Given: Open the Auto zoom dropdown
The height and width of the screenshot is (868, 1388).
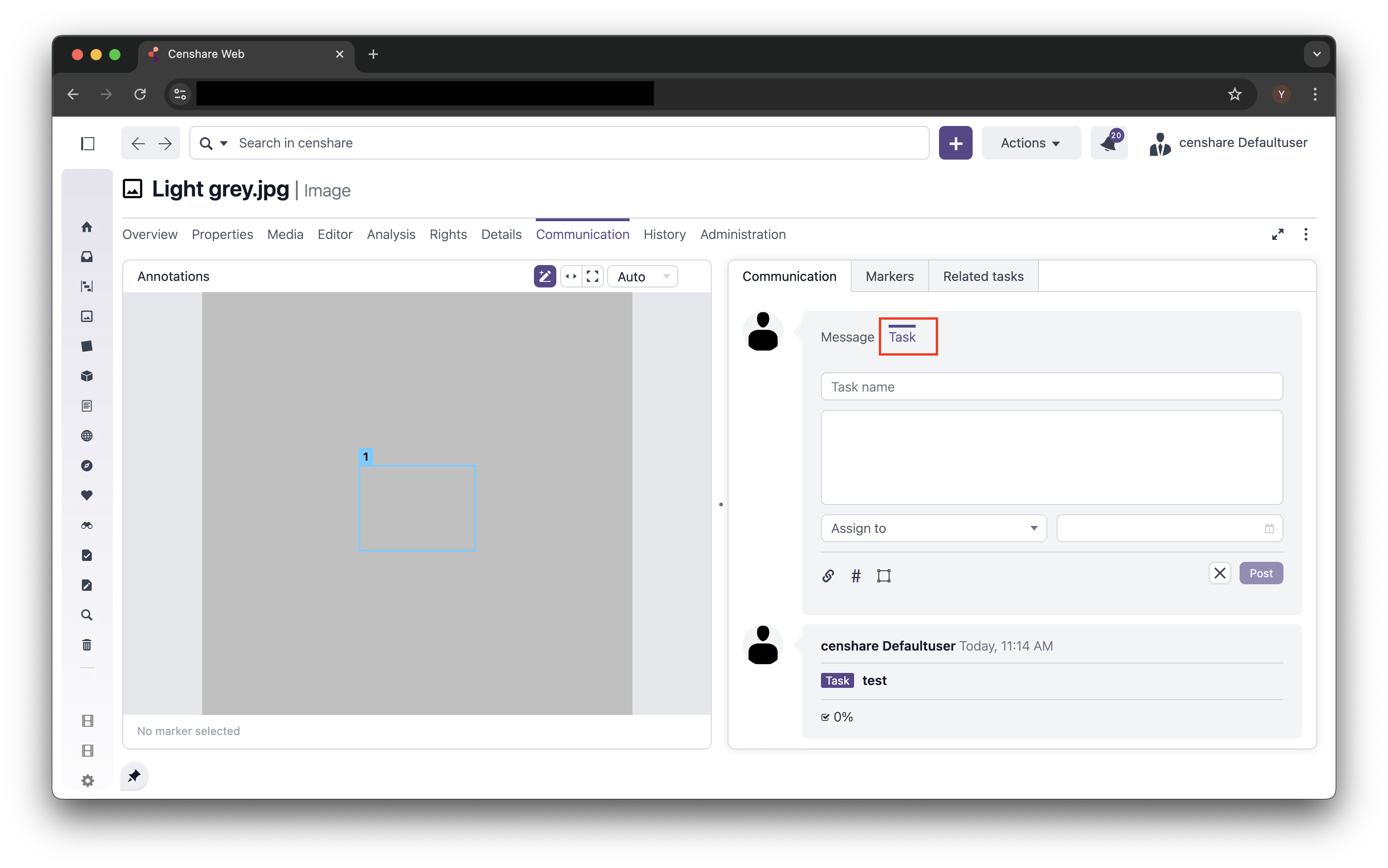Looking at the screenshot, I should pos(642,276).
